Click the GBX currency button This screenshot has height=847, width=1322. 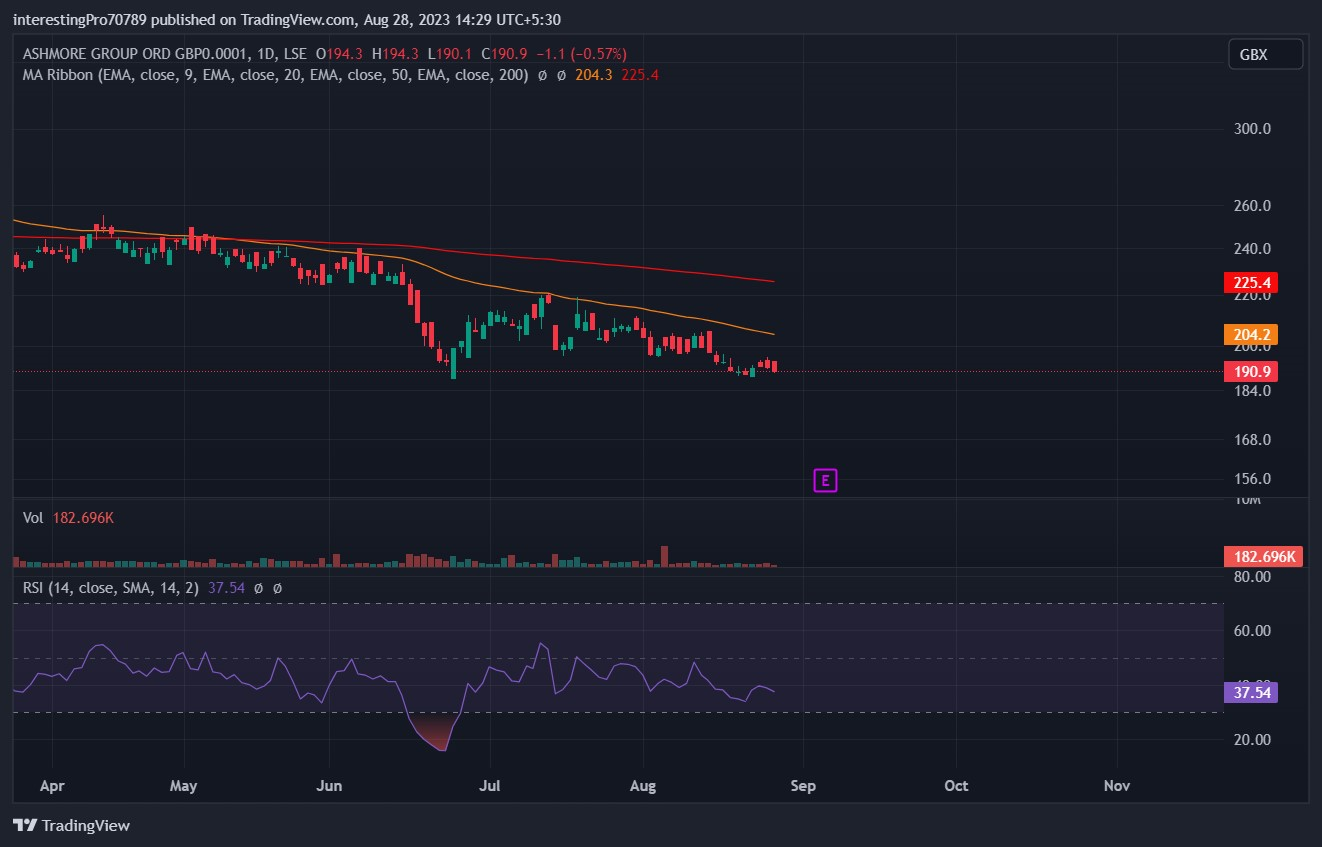1265,55
